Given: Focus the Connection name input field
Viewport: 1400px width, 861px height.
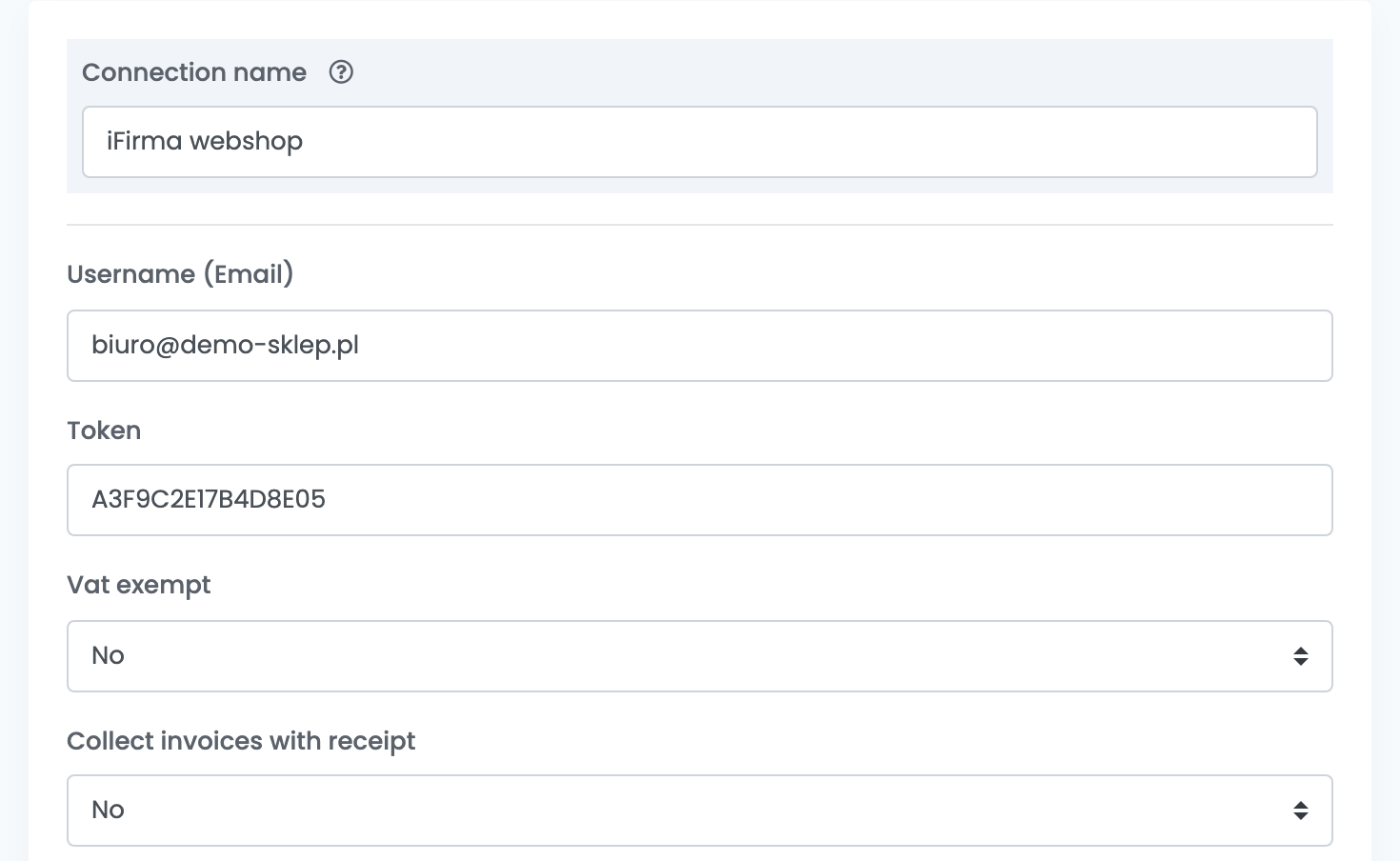Looking at the screenshot, I should [x=700, y=142].
